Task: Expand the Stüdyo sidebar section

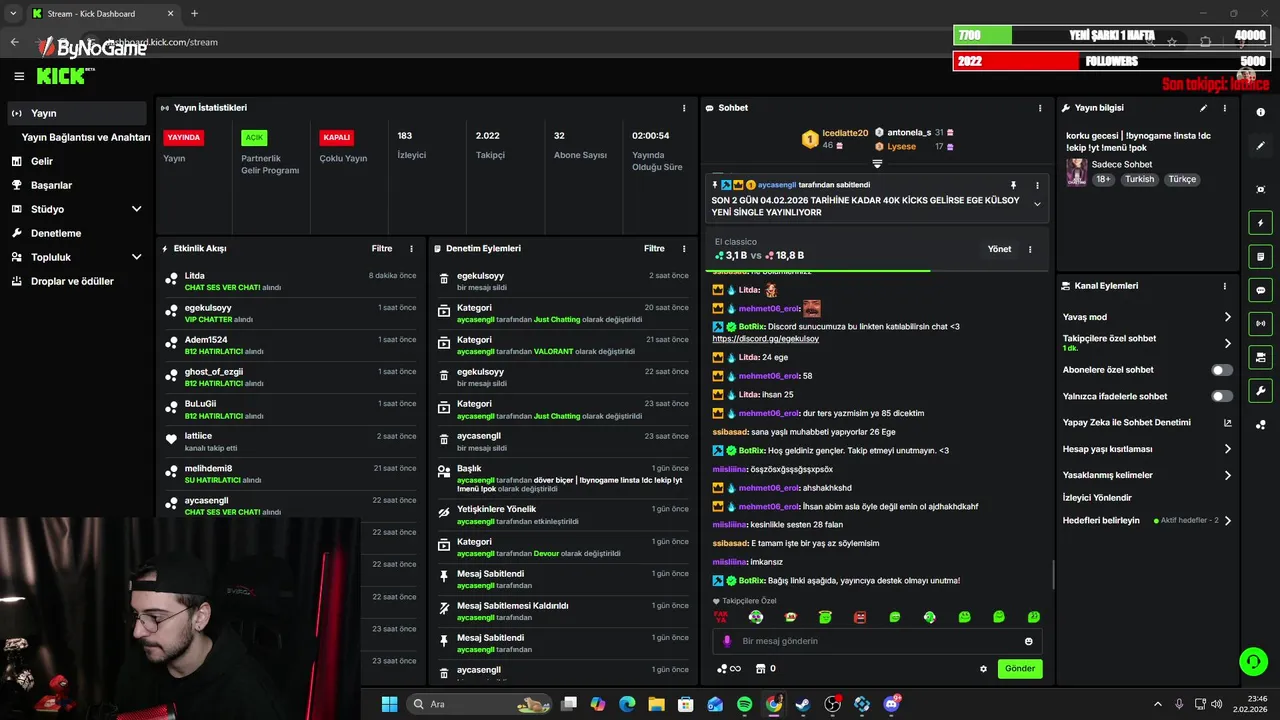Action: 136,209
